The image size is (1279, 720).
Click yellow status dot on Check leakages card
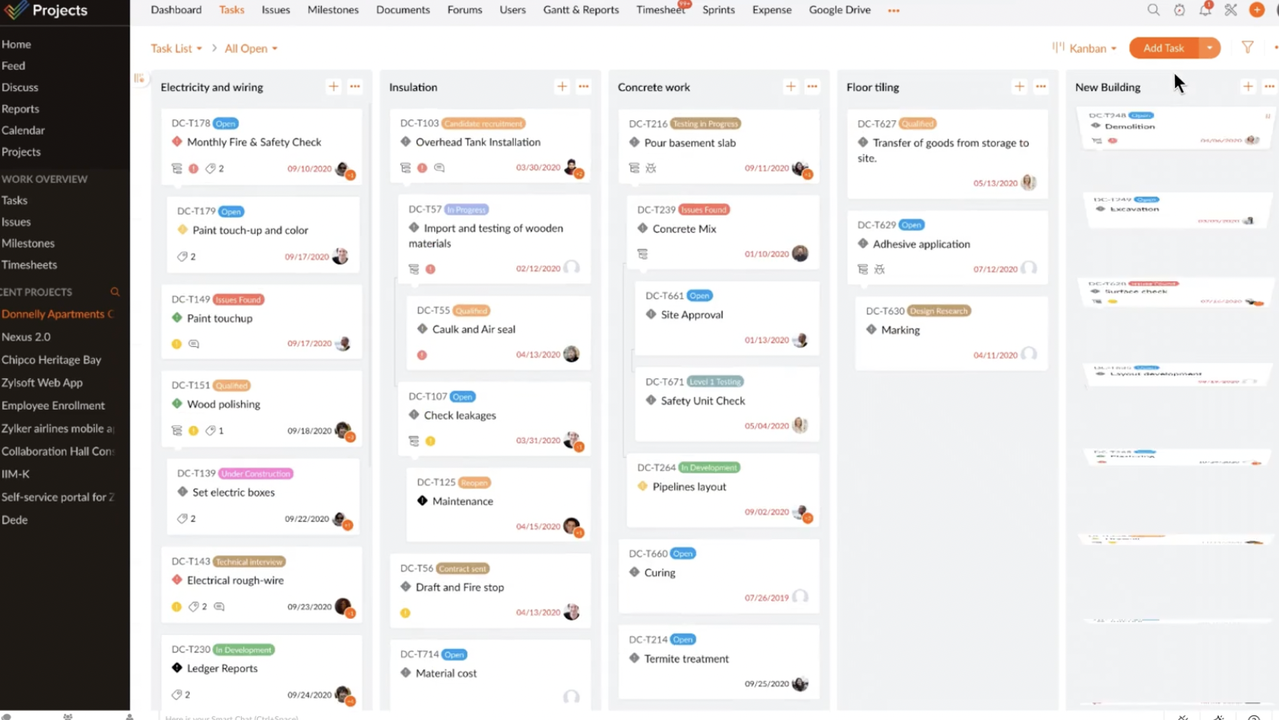point(431,441)
